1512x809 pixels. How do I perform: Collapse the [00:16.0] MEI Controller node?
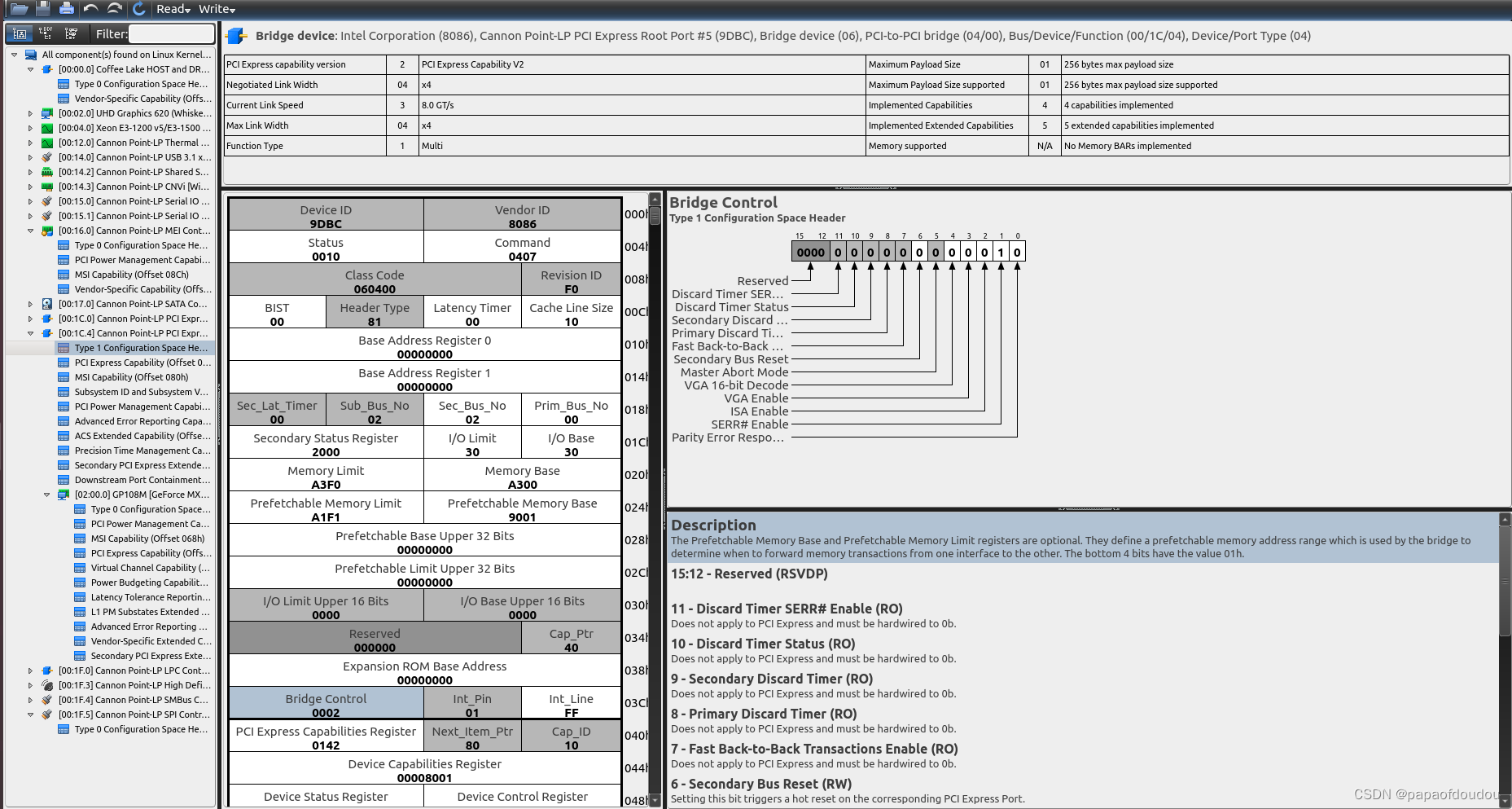[x=30, y=231]
